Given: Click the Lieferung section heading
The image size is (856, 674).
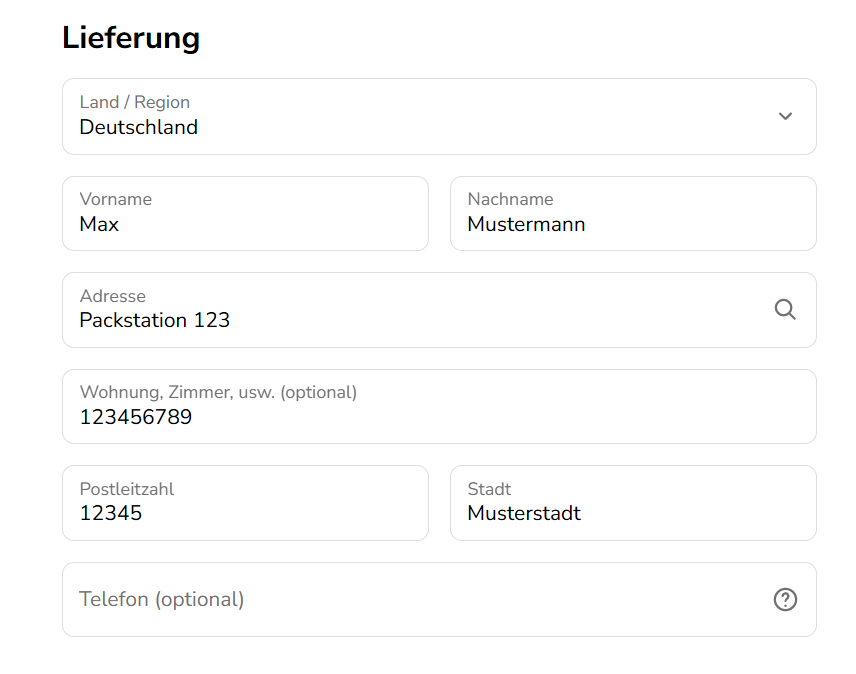Looking at the screenshot, I should (x=131, y=38).
